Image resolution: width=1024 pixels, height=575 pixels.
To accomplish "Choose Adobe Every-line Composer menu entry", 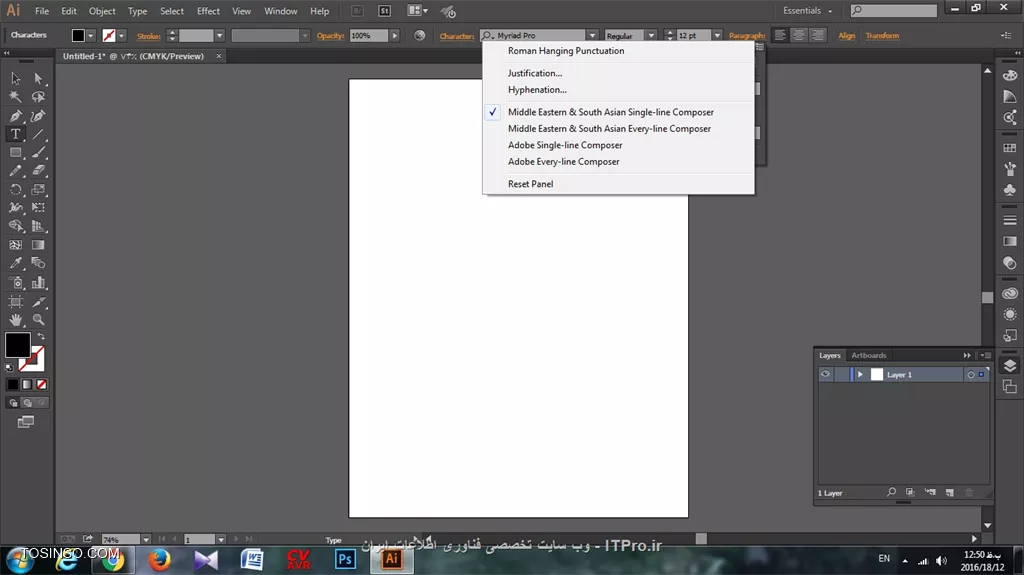I will point(564,161).
